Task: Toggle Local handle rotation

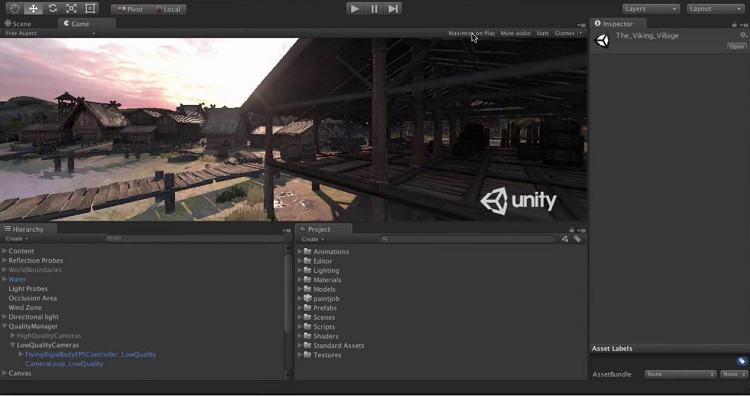Action: pyautogui.click(x=167, y=9)
